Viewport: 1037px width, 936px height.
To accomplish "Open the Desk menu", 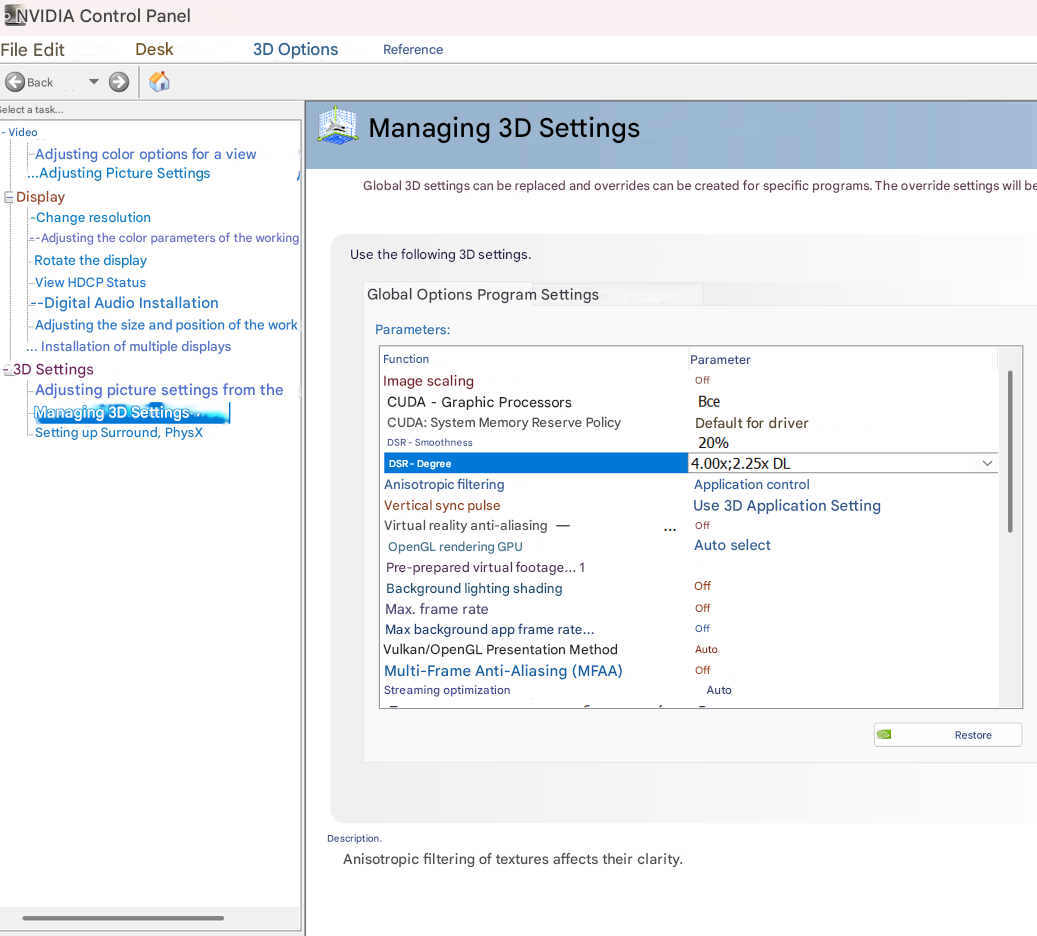I will point(154,49).
